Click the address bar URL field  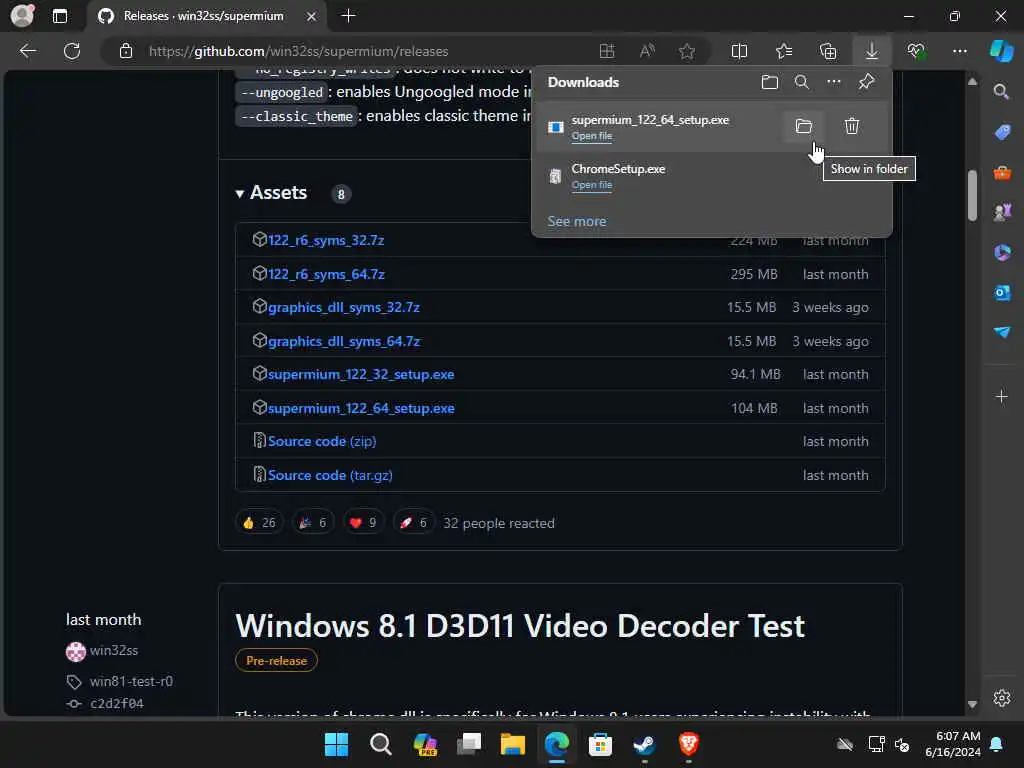point(298,51)
